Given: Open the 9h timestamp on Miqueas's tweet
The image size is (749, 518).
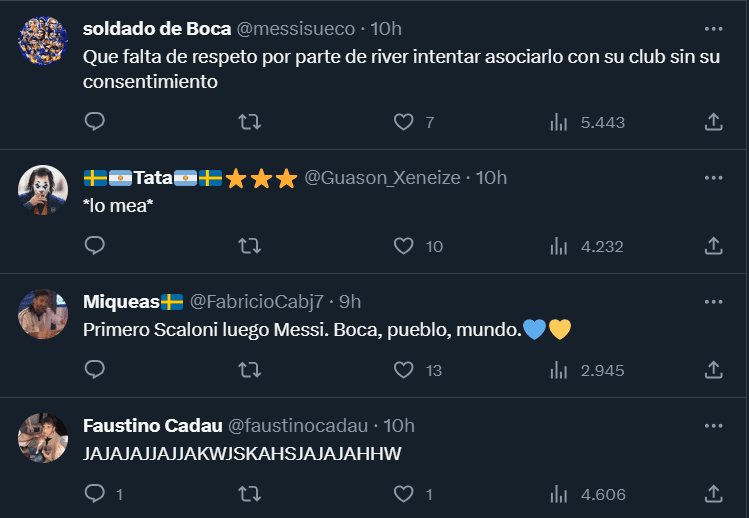Looking at the screenshot, I should 350,302.
